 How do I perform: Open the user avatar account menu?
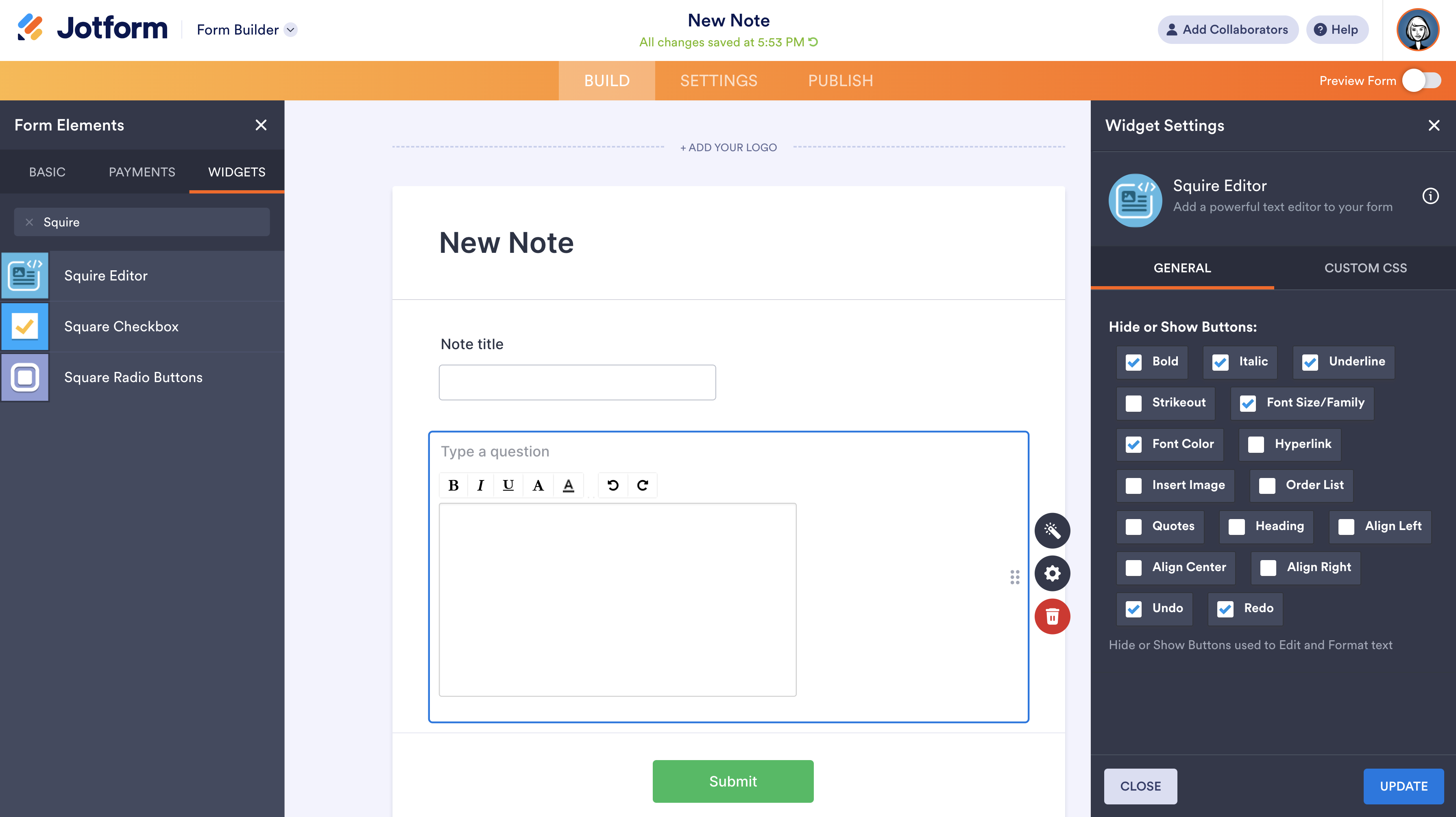tap(1417, 30)
